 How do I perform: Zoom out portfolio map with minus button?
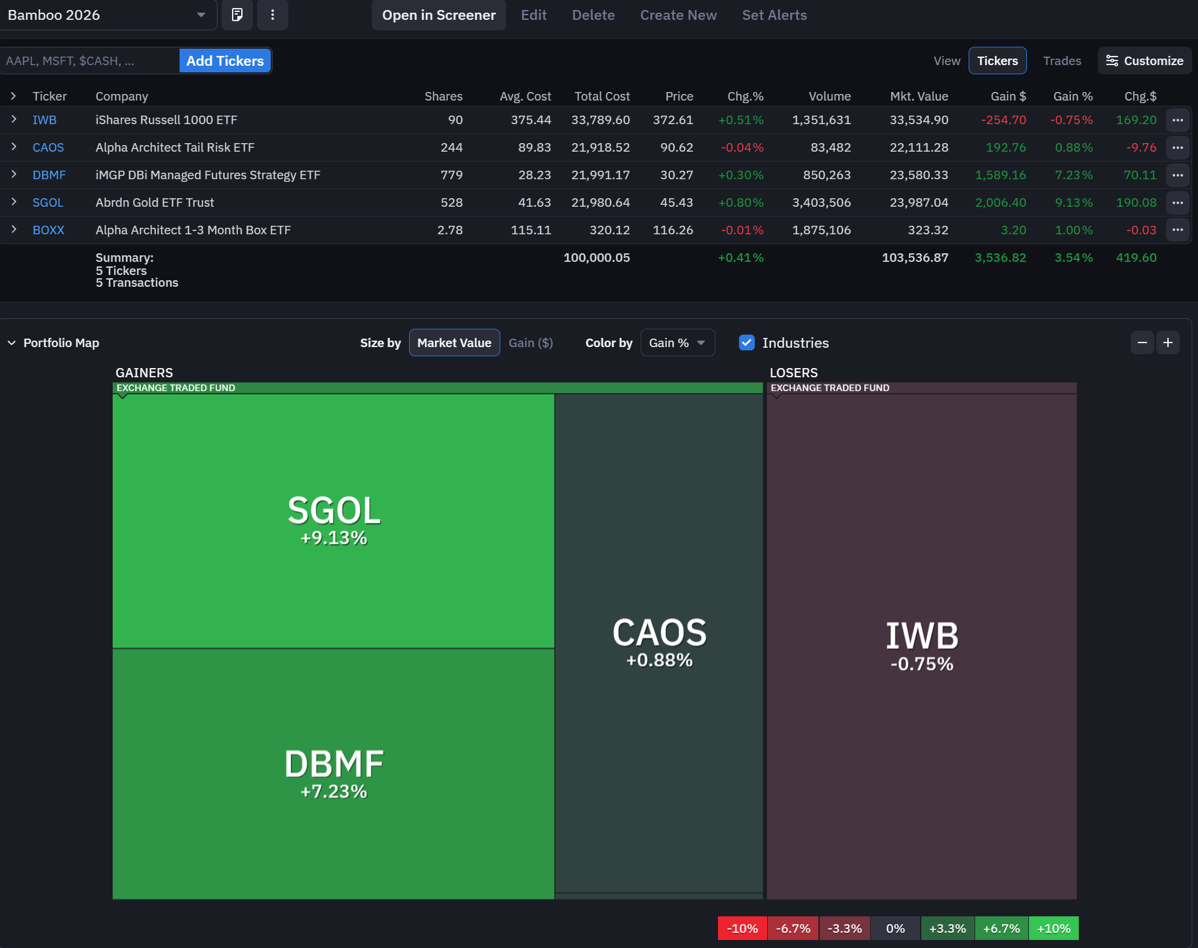coord(1142,343)
